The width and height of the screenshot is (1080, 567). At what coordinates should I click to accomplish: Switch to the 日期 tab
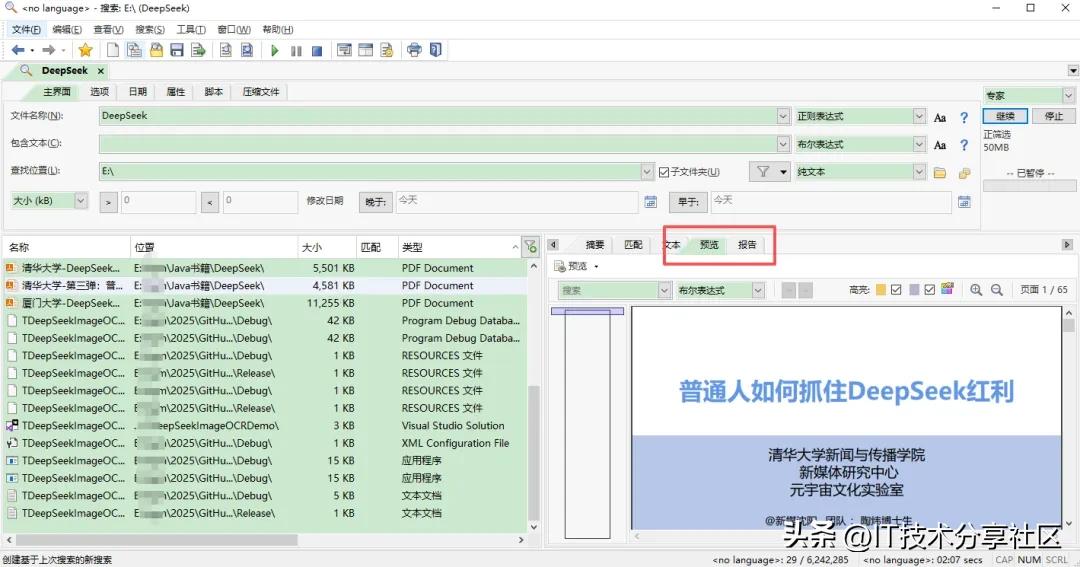click(138, 92)
